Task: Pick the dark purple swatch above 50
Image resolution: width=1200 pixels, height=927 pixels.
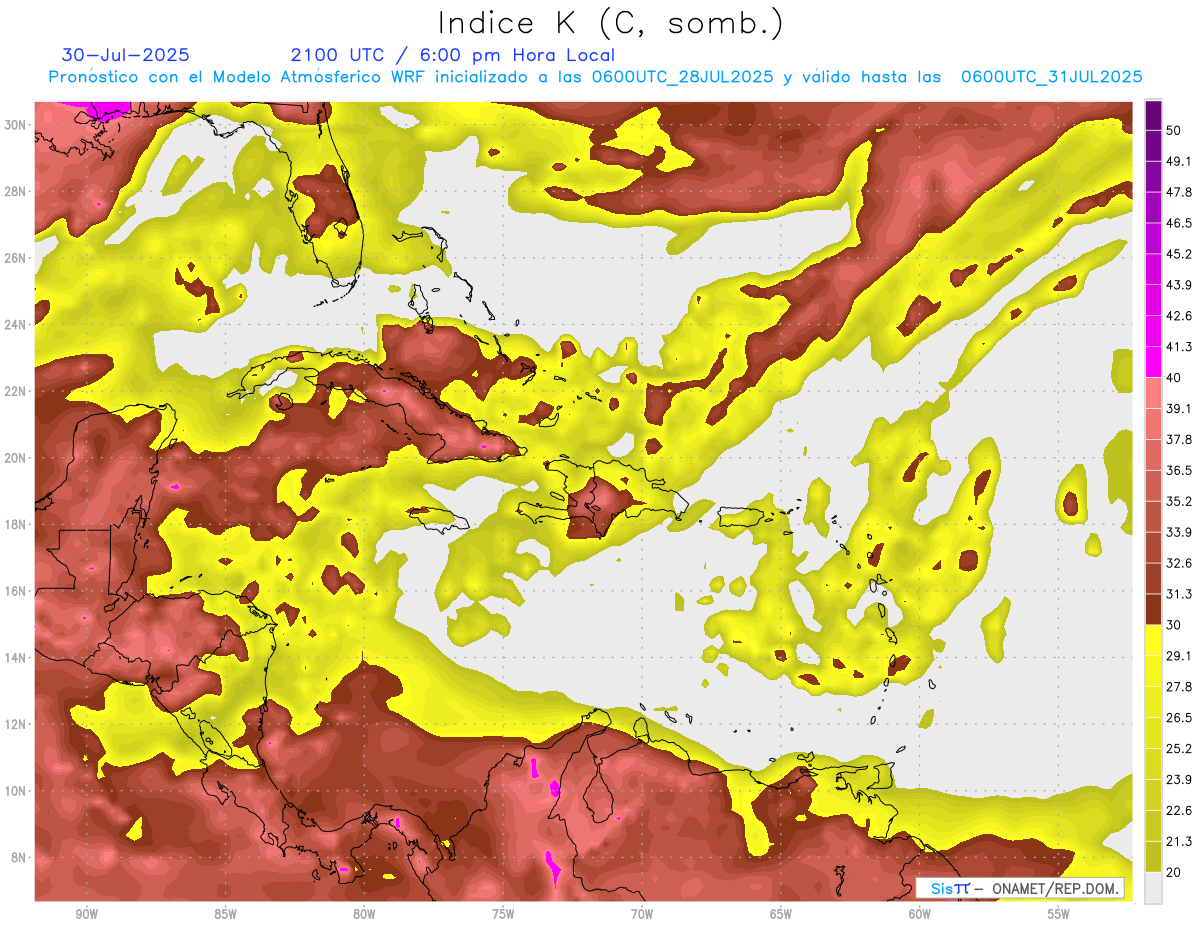Action: point(1153,115)
